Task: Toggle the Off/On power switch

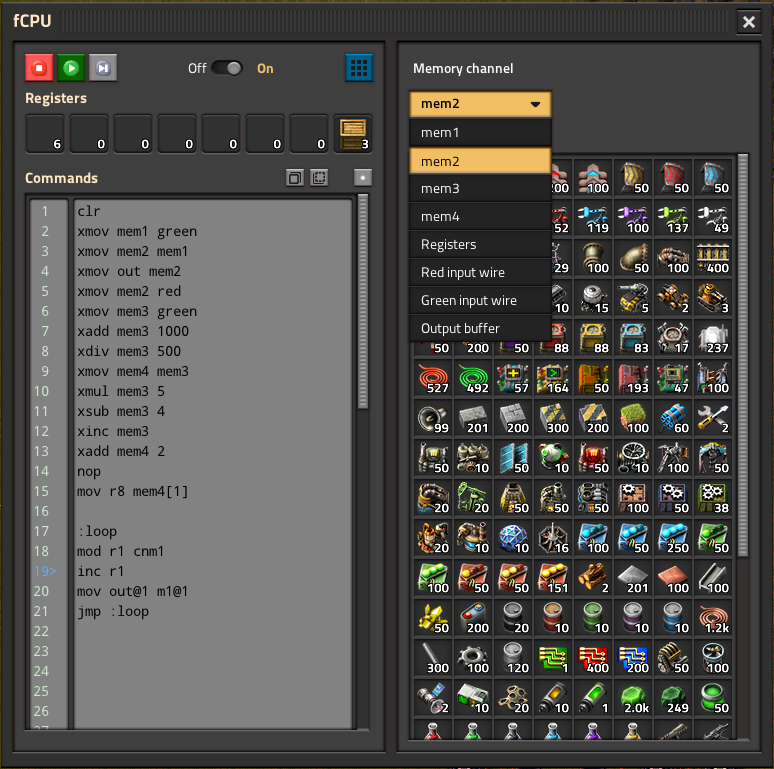Action: [x=227, y=68]
